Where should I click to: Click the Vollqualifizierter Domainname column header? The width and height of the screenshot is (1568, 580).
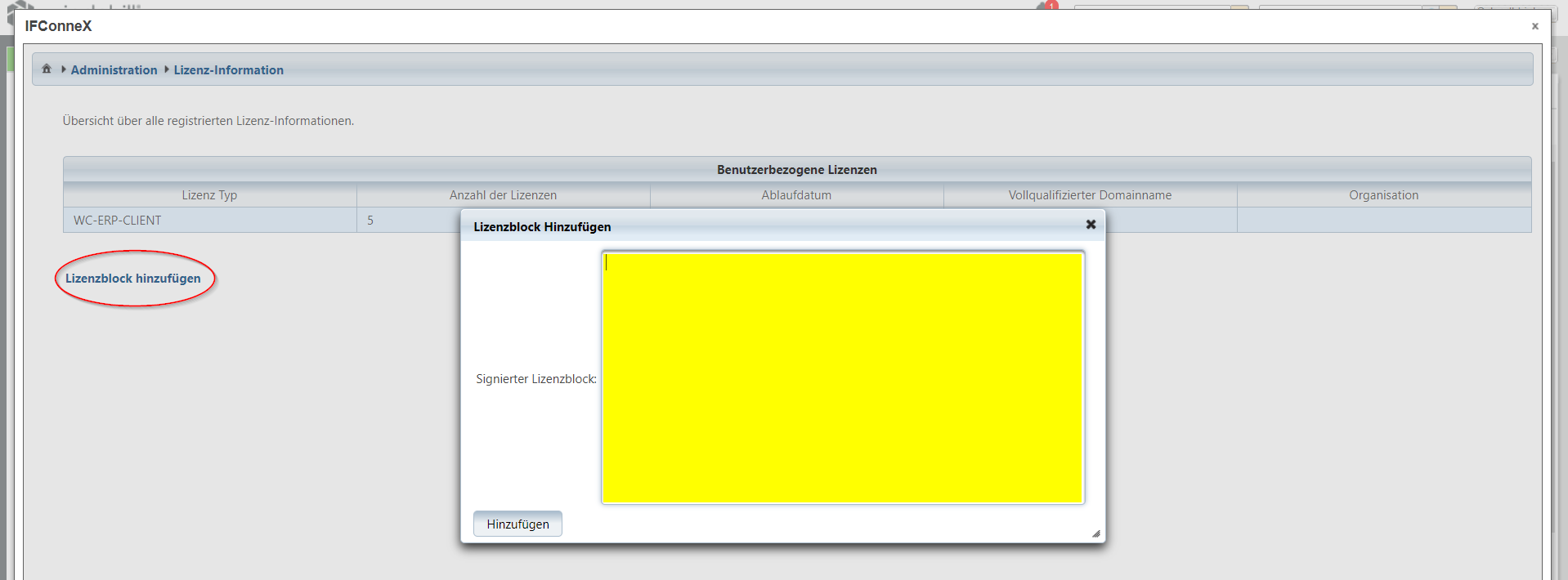[x=1090, y=195]
